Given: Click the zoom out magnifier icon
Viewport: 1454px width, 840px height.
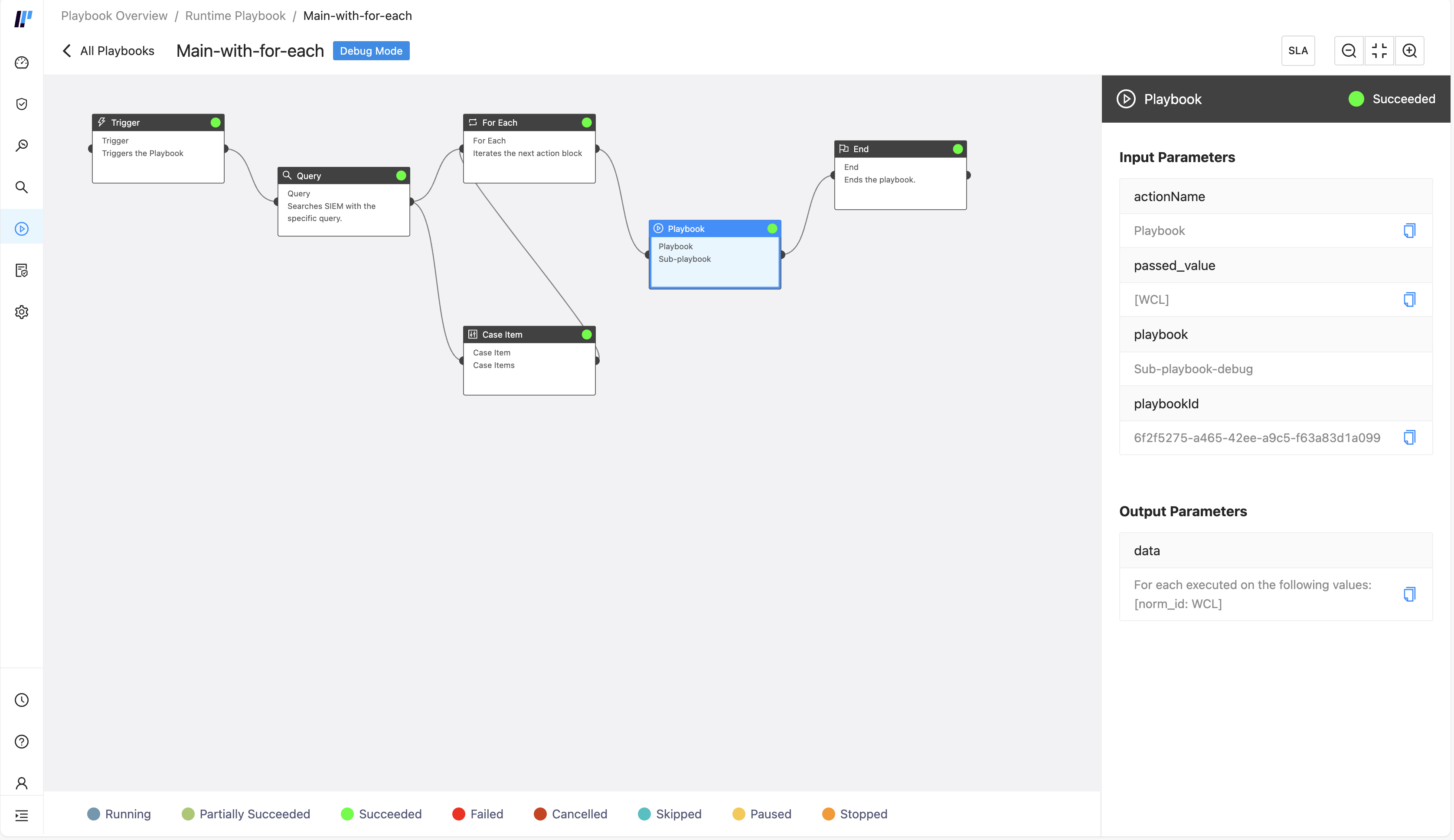Looking at the screenshot, I should (x=1349, y=51).
